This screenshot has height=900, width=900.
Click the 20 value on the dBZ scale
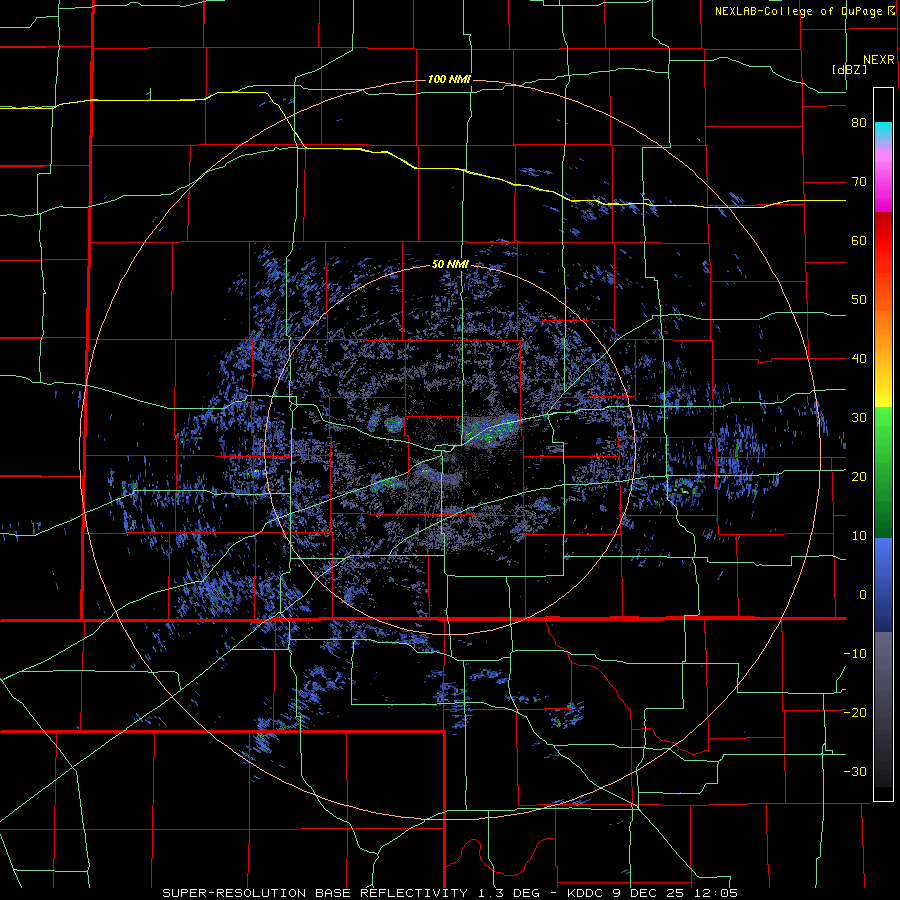pyautogui.click(x=859, y=477)
